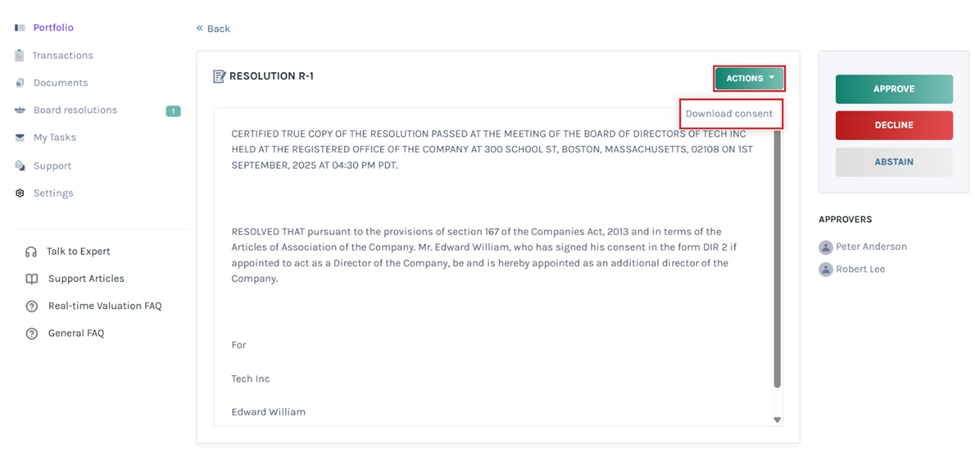The image size is (975, 449).
Task: Decline the resolution
Action: (x=894, y=125)
